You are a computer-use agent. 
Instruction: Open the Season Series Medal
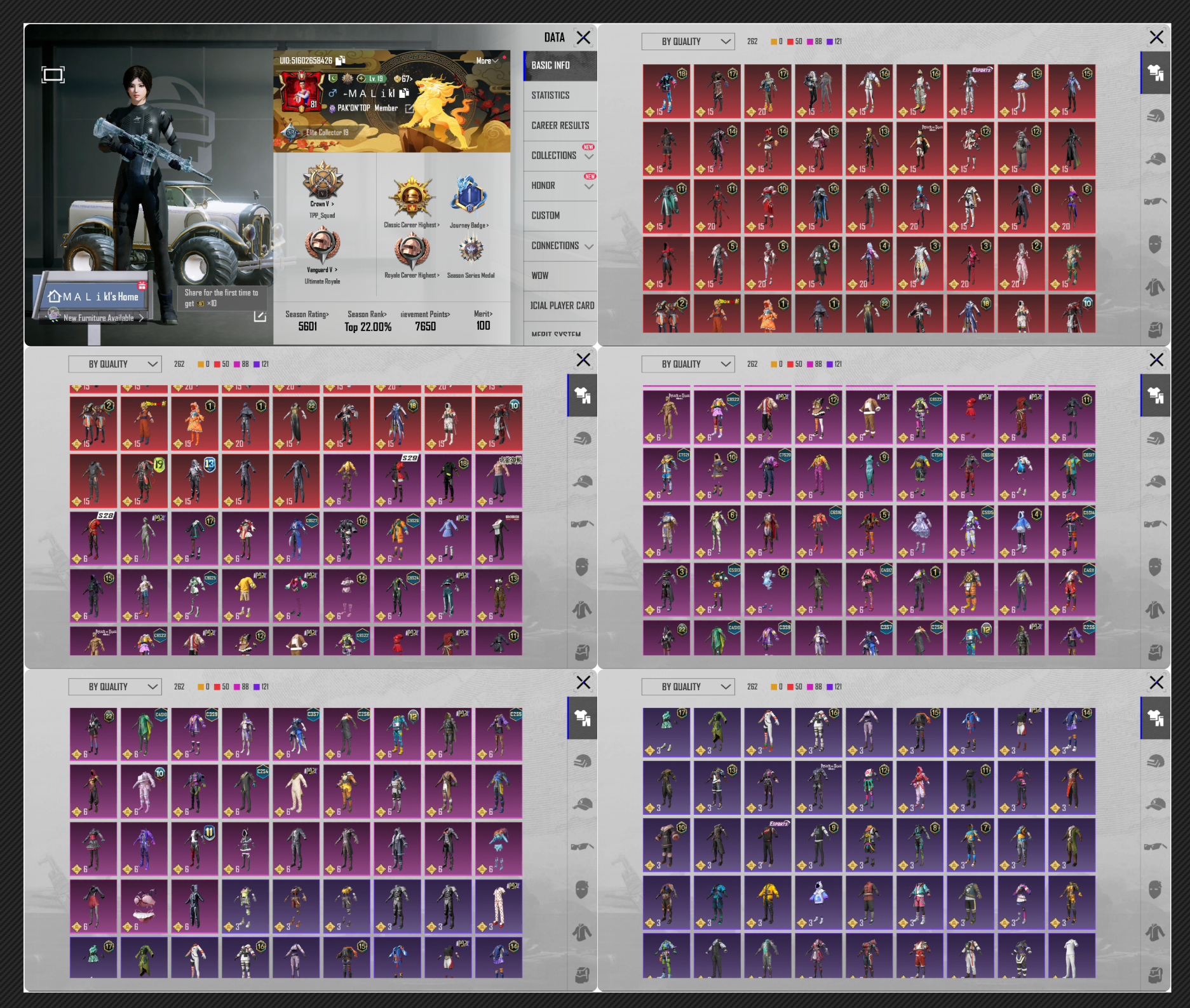pos(471,250)
